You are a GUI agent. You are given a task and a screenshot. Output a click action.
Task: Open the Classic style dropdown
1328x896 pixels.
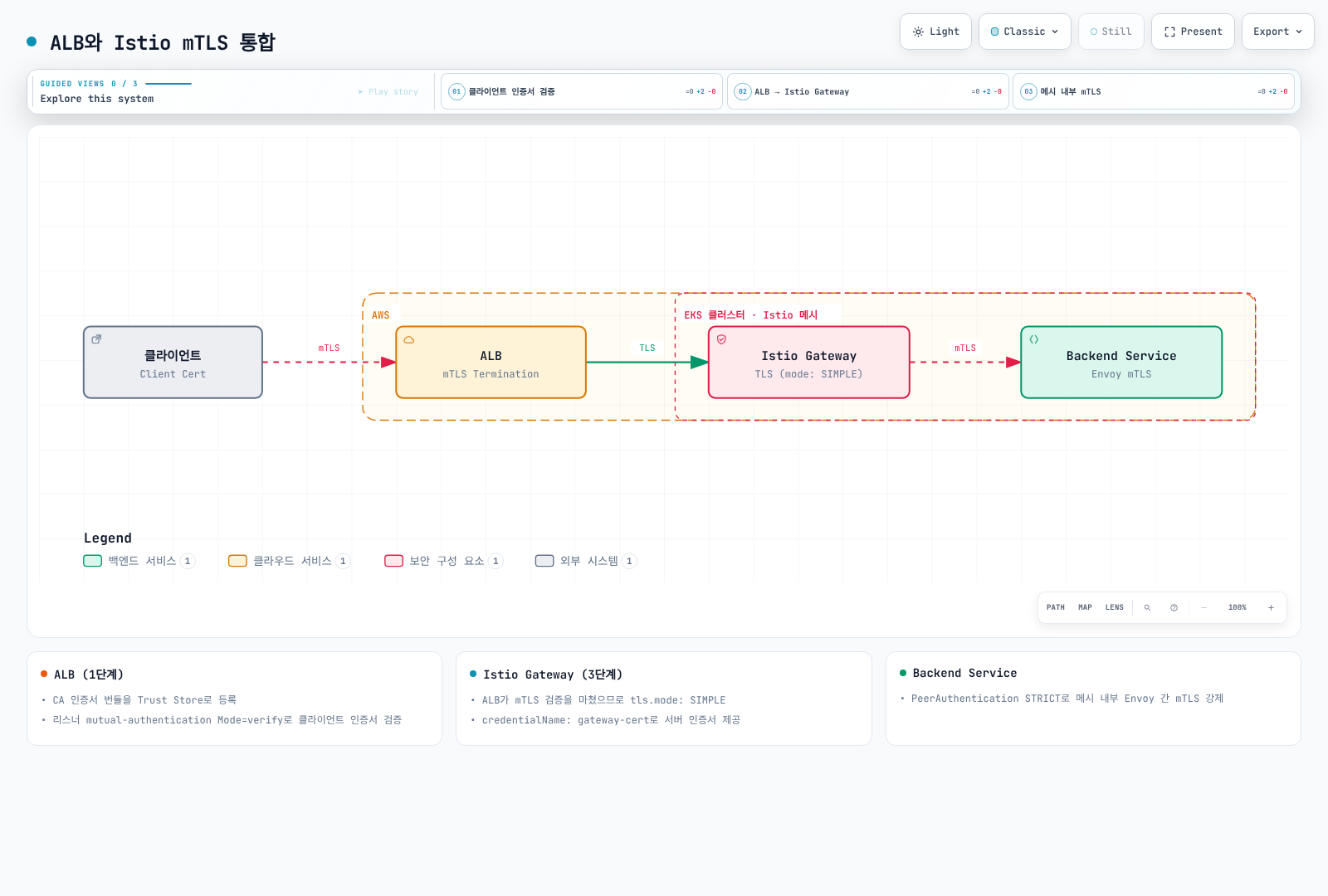(x=1024, y=32)
